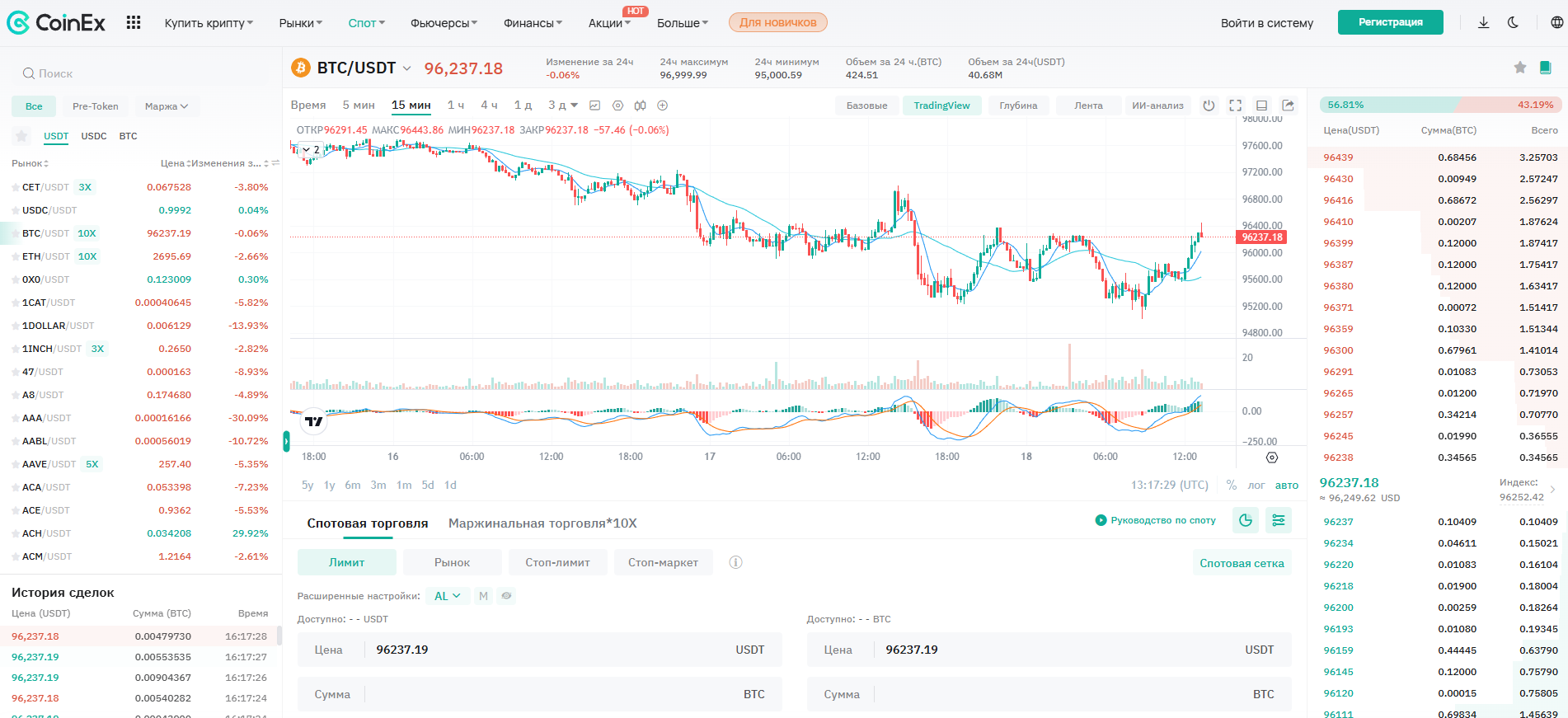The width and height of the screenshot is (1568, 718).
Task: Expand the chart indicator legend chevron
Action: (x=307, y=150)
